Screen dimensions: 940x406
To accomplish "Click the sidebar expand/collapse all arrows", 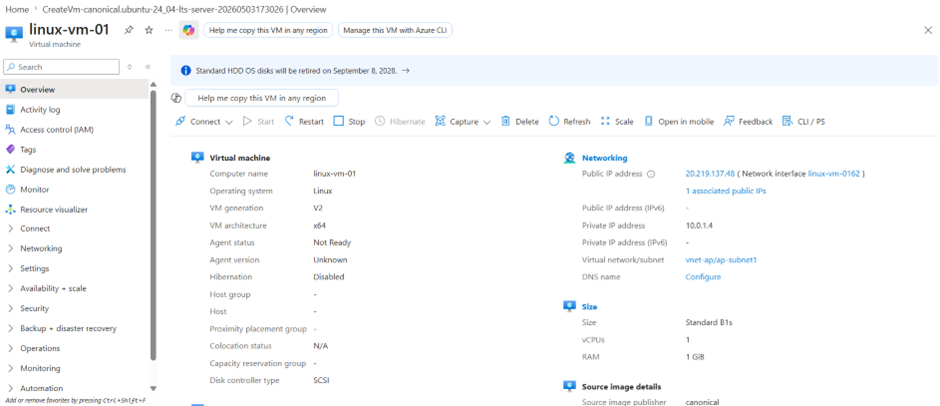I will coord(129,67).
